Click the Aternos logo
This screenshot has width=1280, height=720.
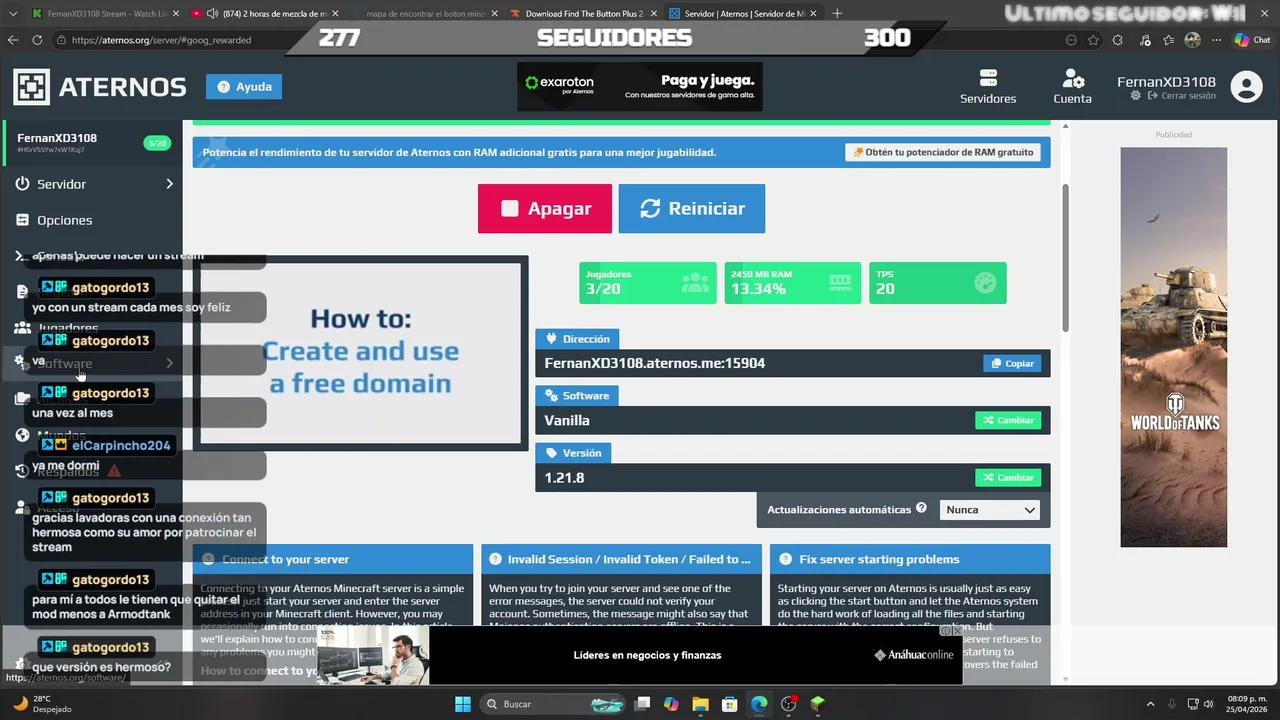pyautogui.click(x=100, y=87)
